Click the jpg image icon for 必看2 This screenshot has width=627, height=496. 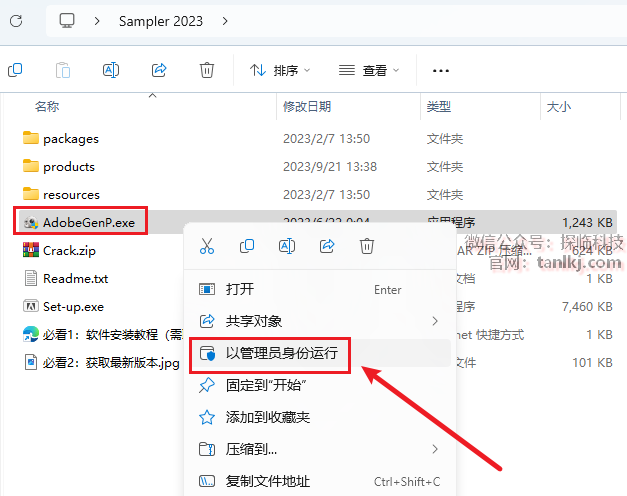pyautogui.click(x=31, y=362)
